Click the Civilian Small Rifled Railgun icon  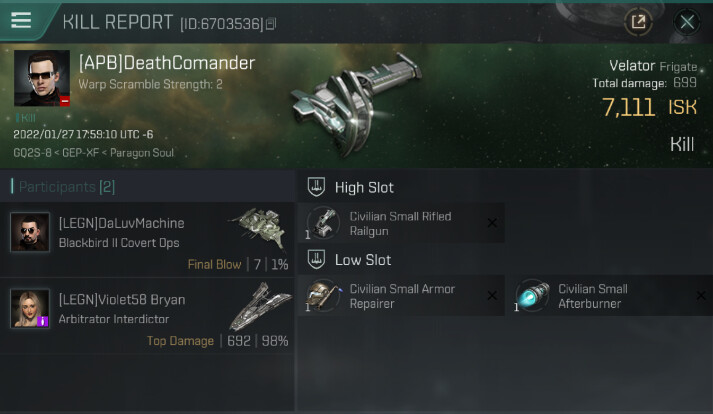click(x=323, y=223)
